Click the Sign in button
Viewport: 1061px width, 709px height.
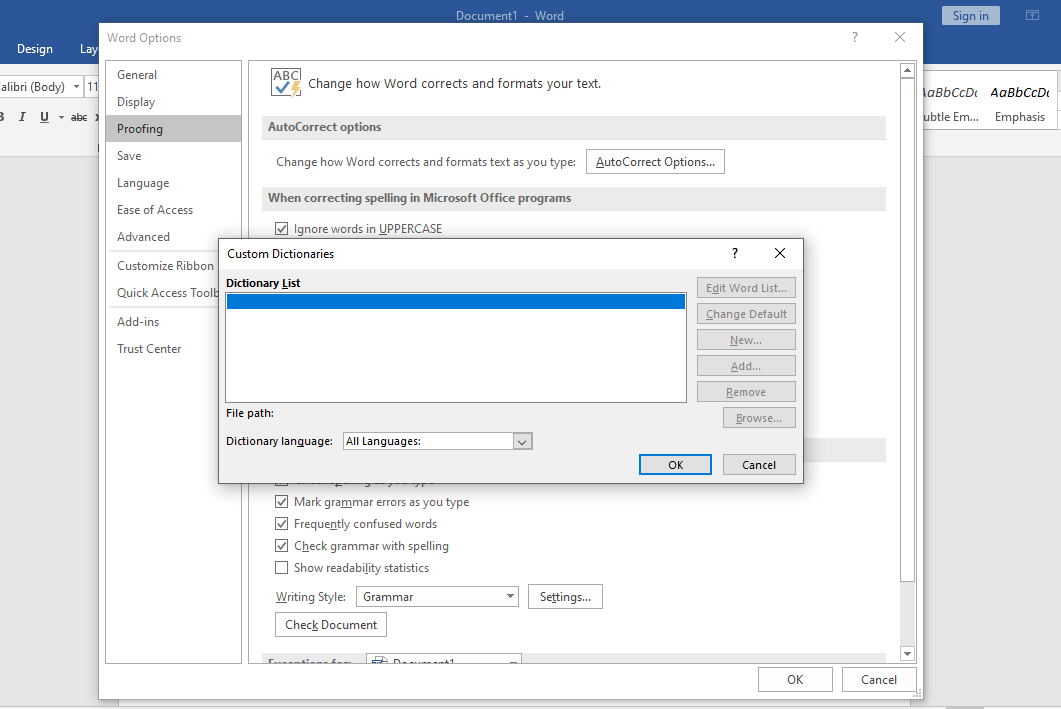(x=970, y=16)
